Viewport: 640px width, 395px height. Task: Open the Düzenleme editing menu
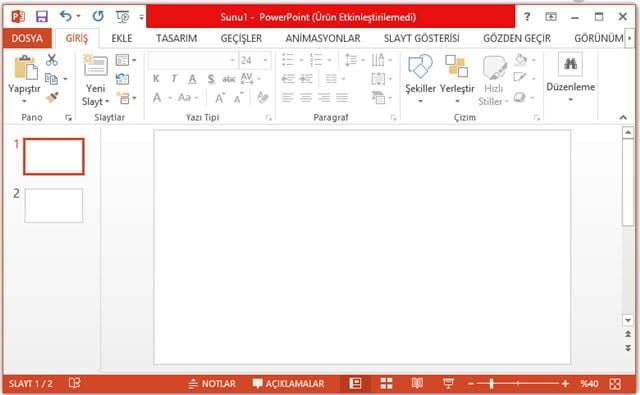pyautogui.click(x=570, y=78)
